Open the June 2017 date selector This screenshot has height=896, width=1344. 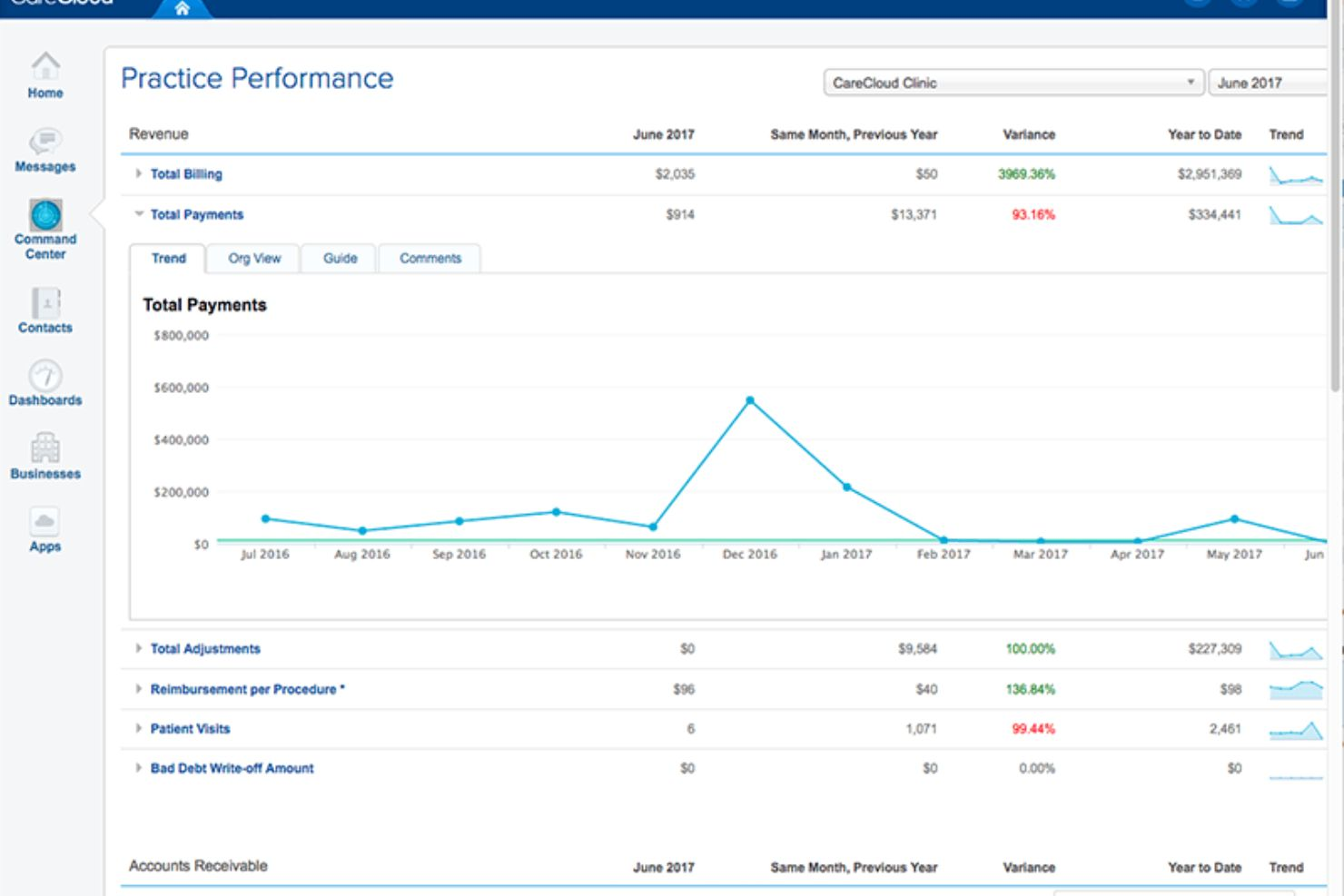pos(1268,83)
